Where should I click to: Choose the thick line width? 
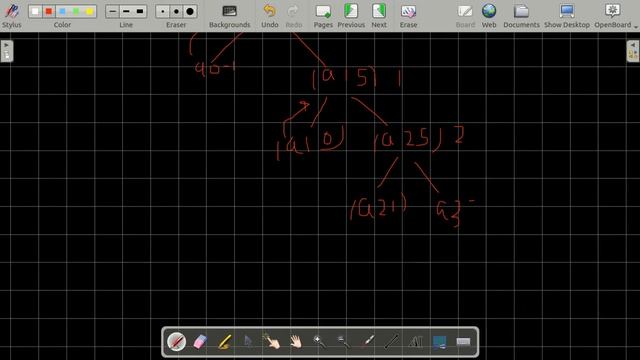(x=140, y=11)
